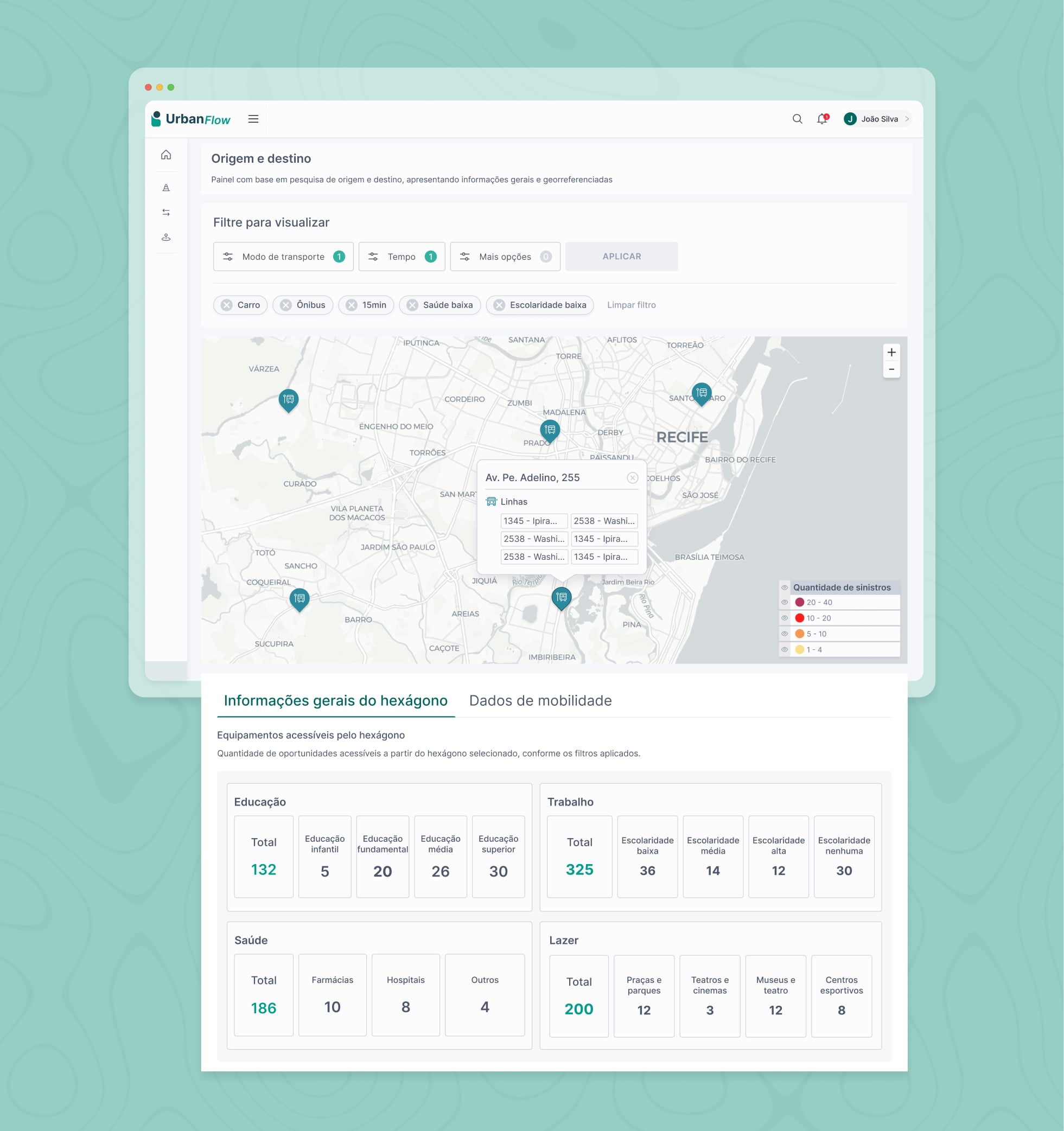Viewport: 1064px width, 1131px height.
Task: Toggle visibility of 20 - 40 legend
Action: [785, 603]
